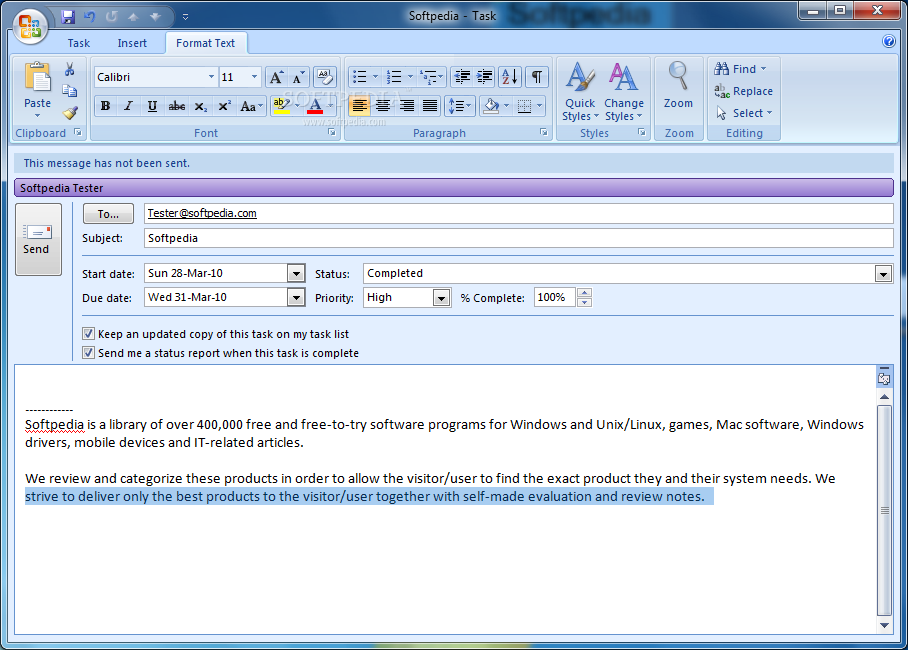Switch to the Insert ribbon tab
Image resolution: width=908 pixels, height=650 pixels.
[132, 43]
